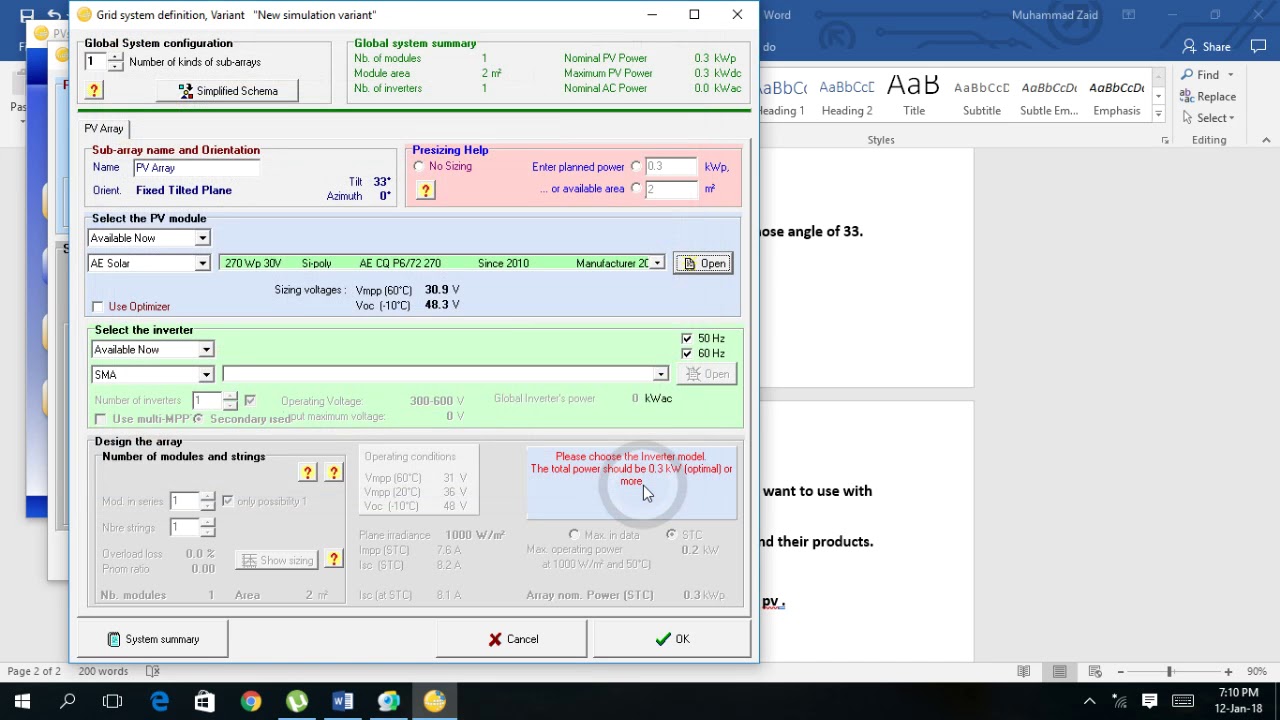
Task: Apply the Title style
Action: pos(914,98)
